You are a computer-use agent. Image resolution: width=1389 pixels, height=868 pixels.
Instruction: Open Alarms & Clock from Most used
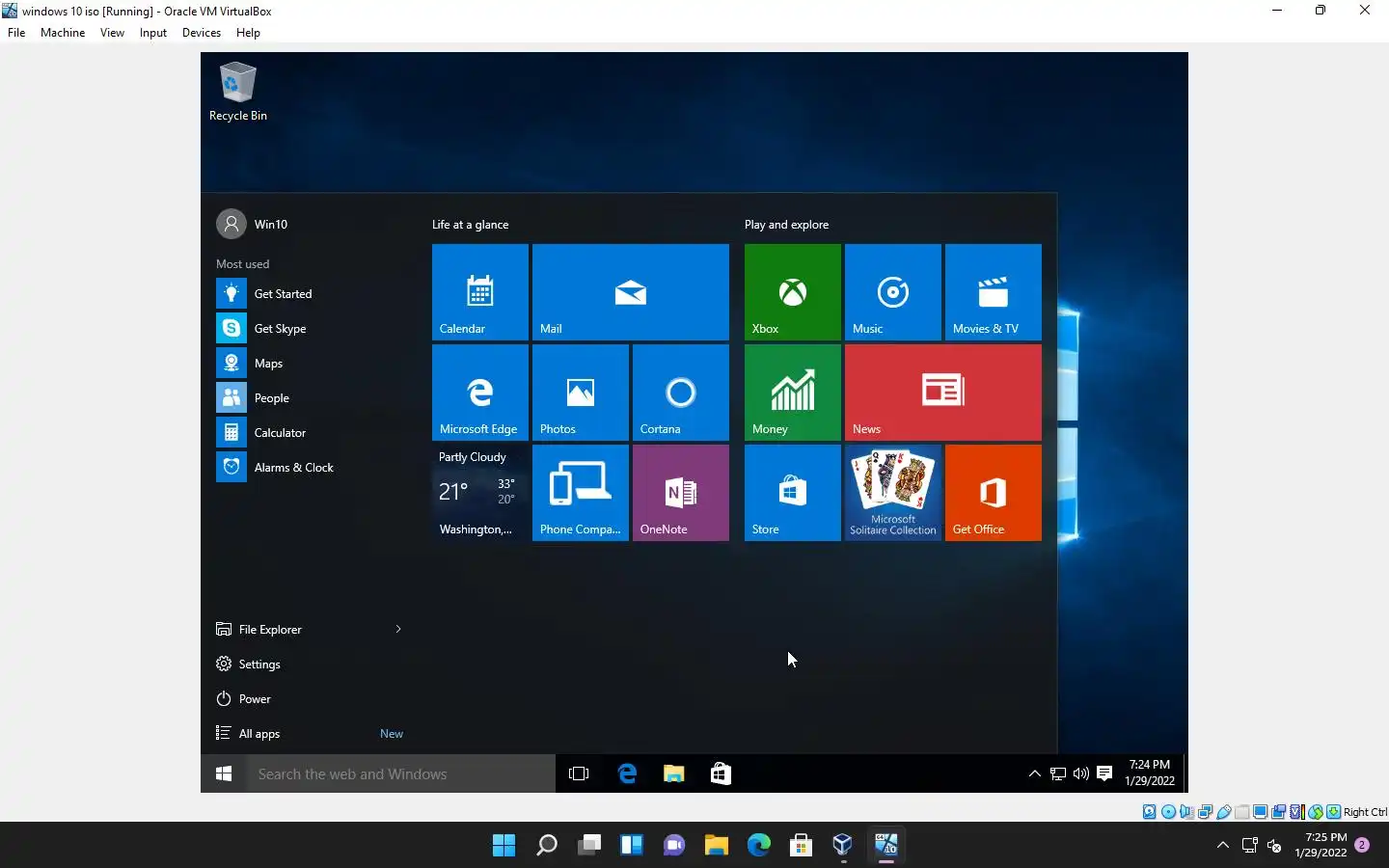309,467
